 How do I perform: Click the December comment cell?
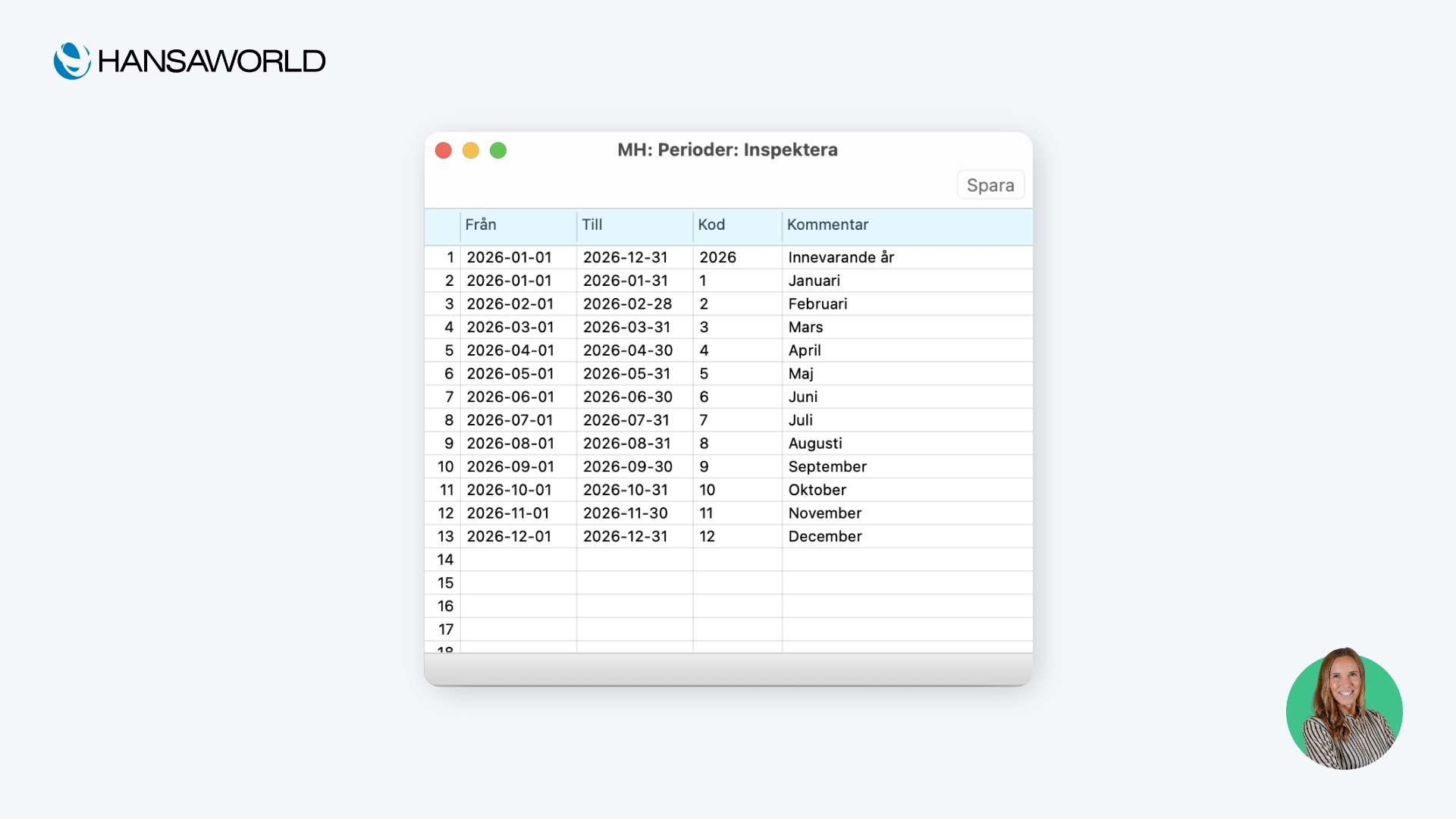tap(825, 536)
